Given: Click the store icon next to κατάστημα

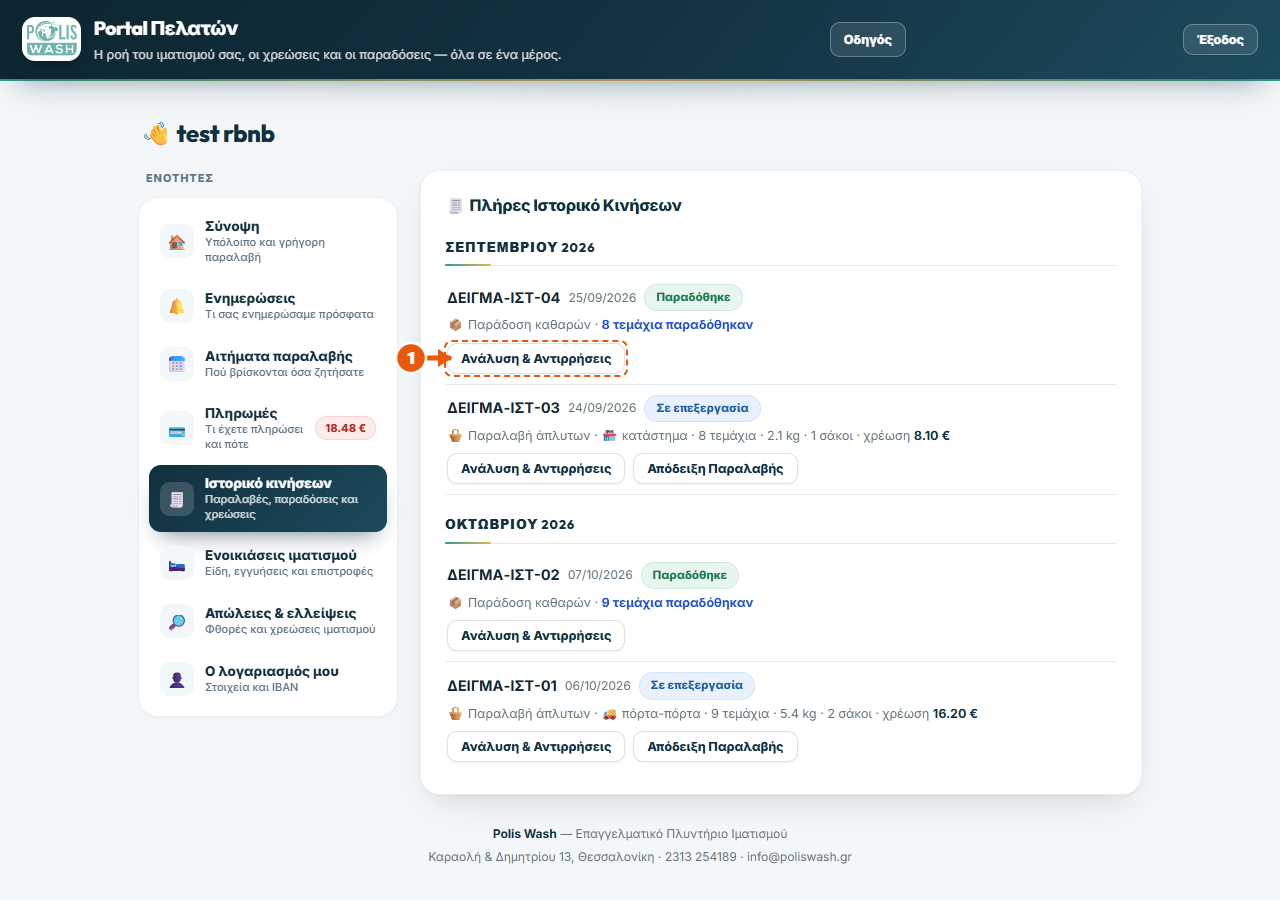Looking at the screenshot, I should tap(609, 436).
